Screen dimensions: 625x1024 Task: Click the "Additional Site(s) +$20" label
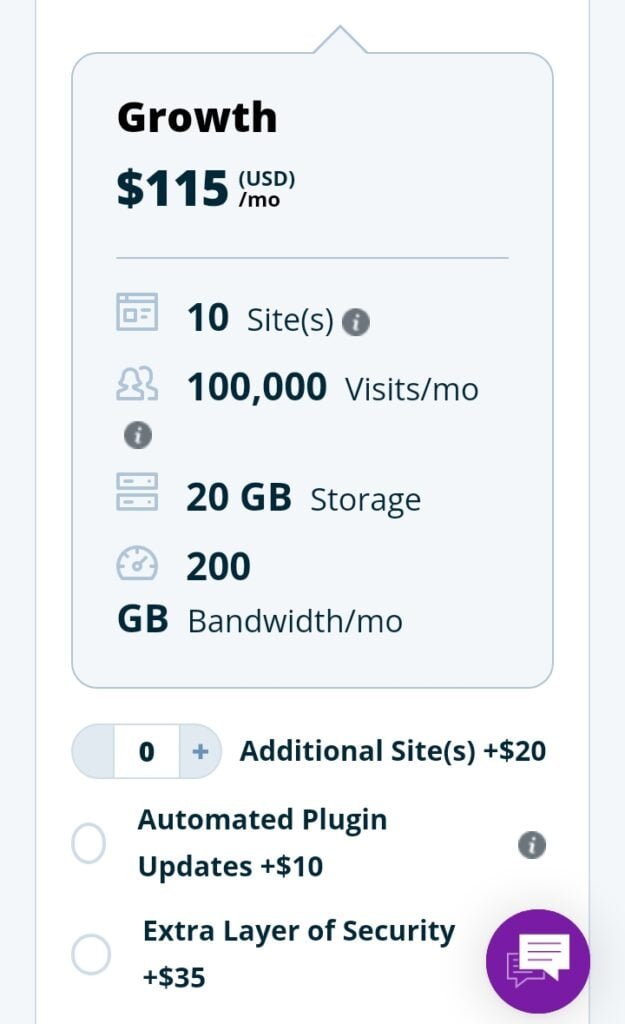click(x=393, y=751)
